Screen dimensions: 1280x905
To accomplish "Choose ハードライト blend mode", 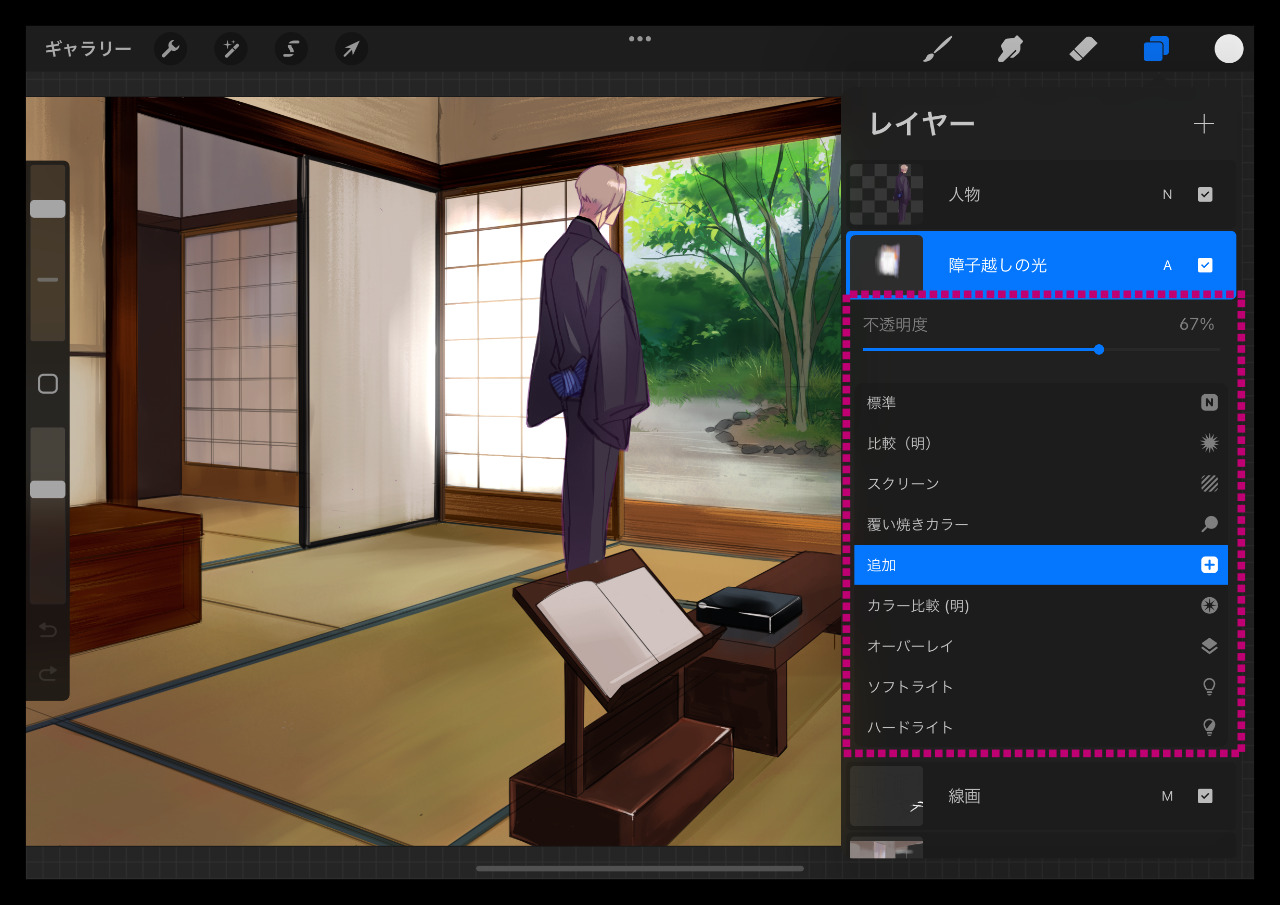I will click(x=1041, y=727).
